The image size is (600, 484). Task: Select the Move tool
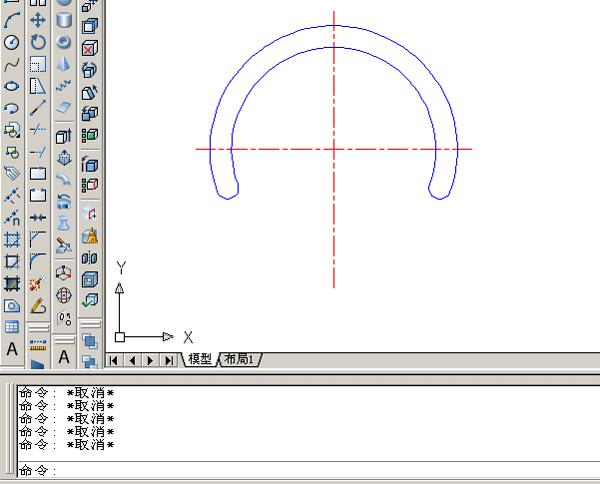[x=38, y=20]
